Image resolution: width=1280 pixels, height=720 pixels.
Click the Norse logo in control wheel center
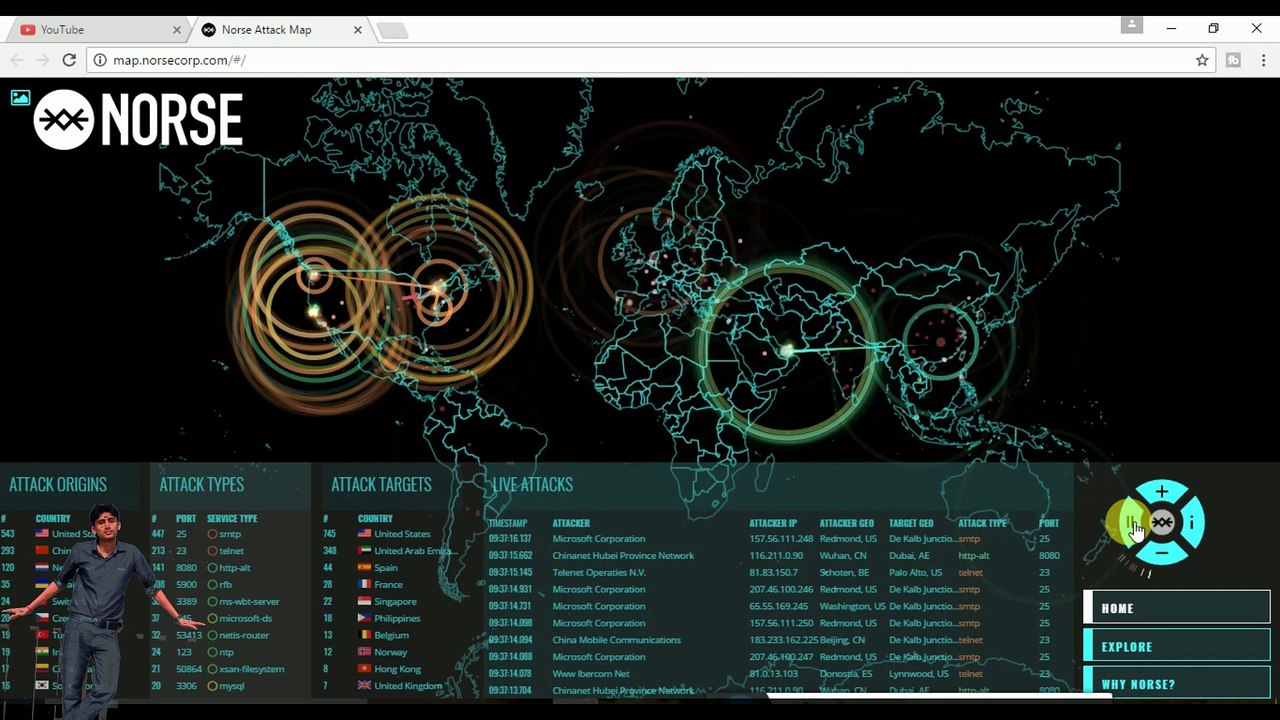click(x=1161, y=522)
